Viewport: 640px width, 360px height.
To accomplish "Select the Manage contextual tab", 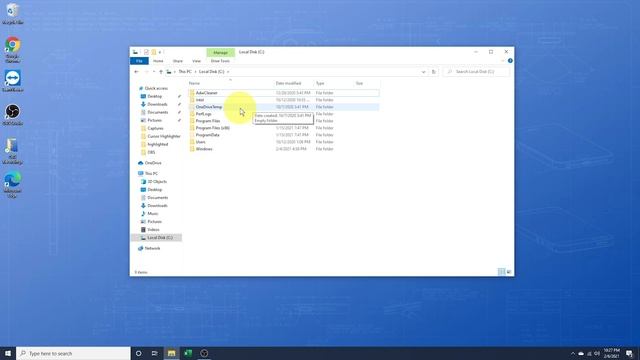I will click(x=220, y=52).
